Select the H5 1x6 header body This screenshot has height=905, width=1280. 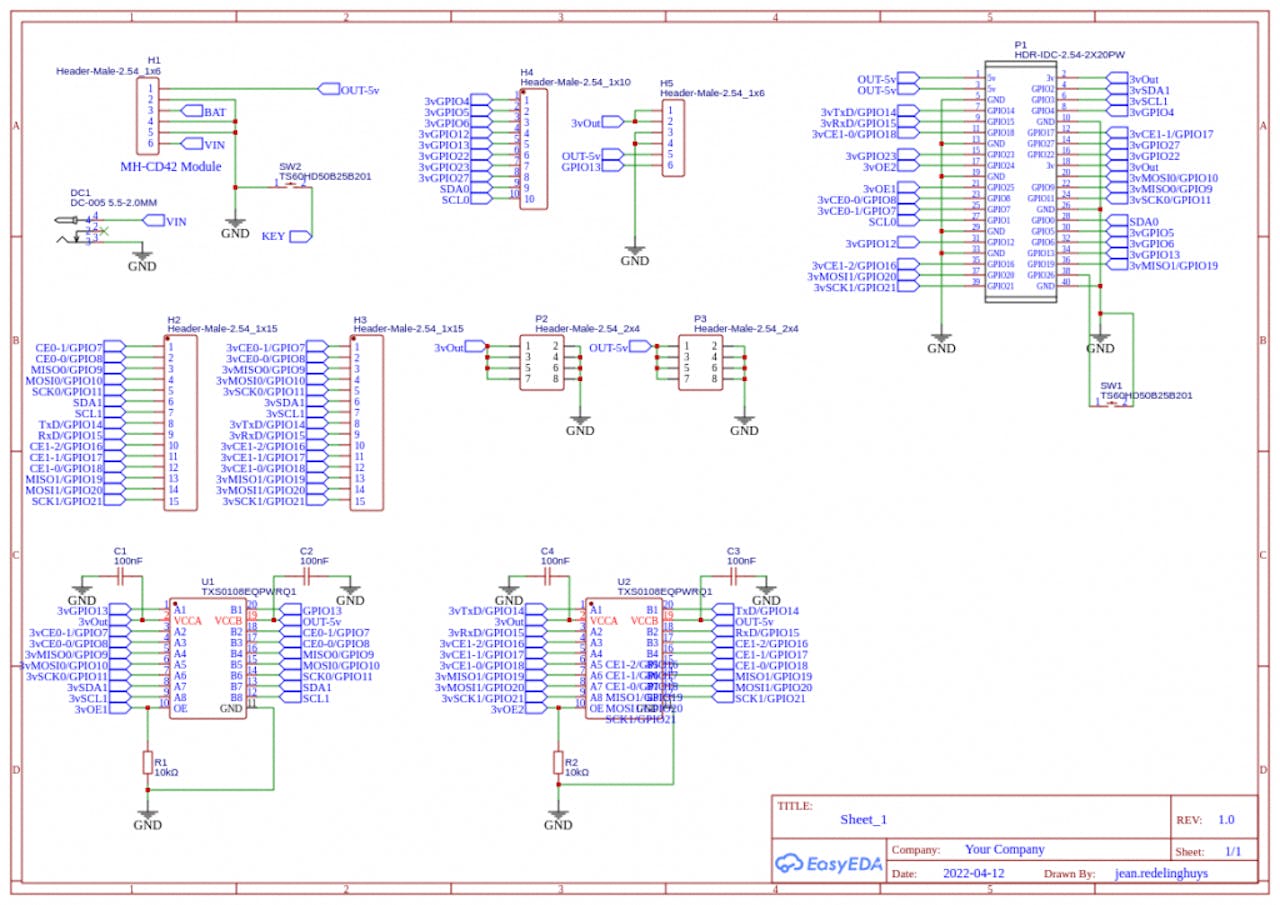[x=672, y=138]
